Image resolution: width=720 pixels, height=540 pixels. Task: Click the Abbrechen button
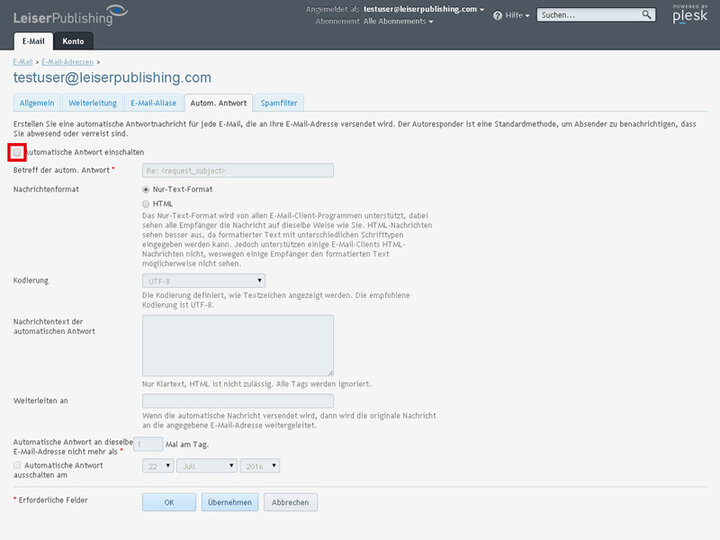[290, 502]
